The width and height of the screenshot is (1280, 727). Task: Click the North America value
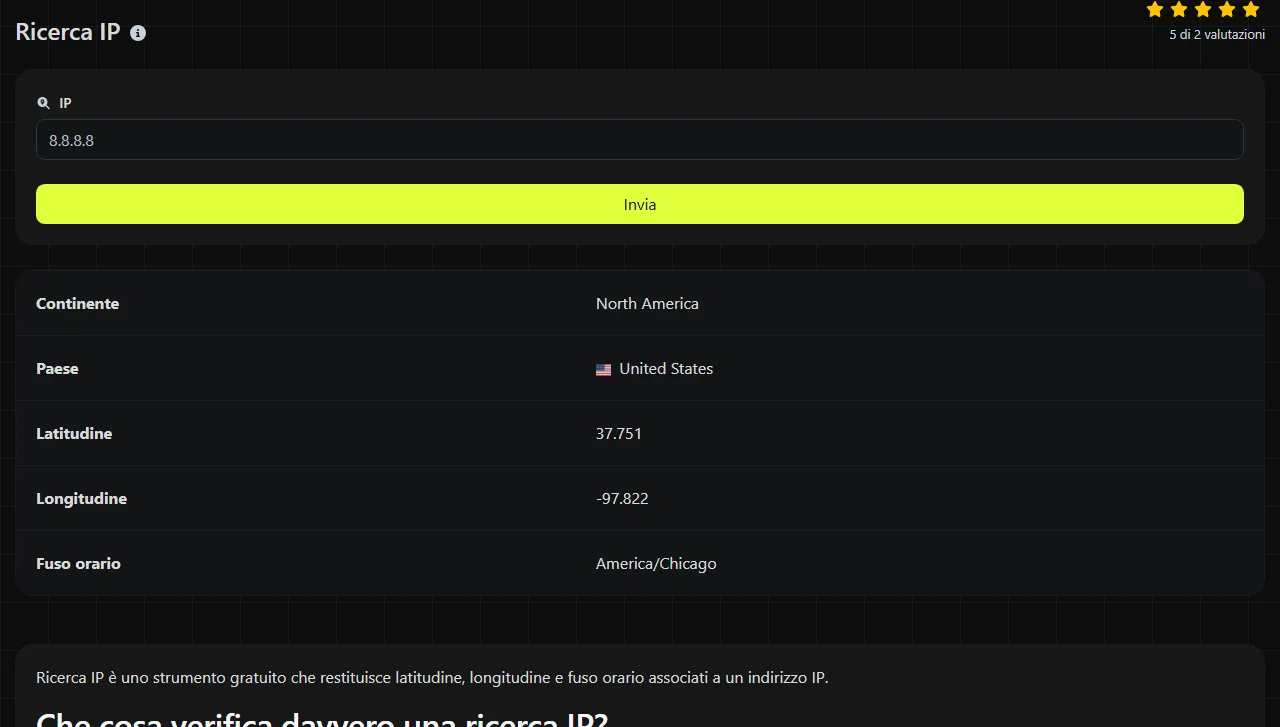click(647, 304)
